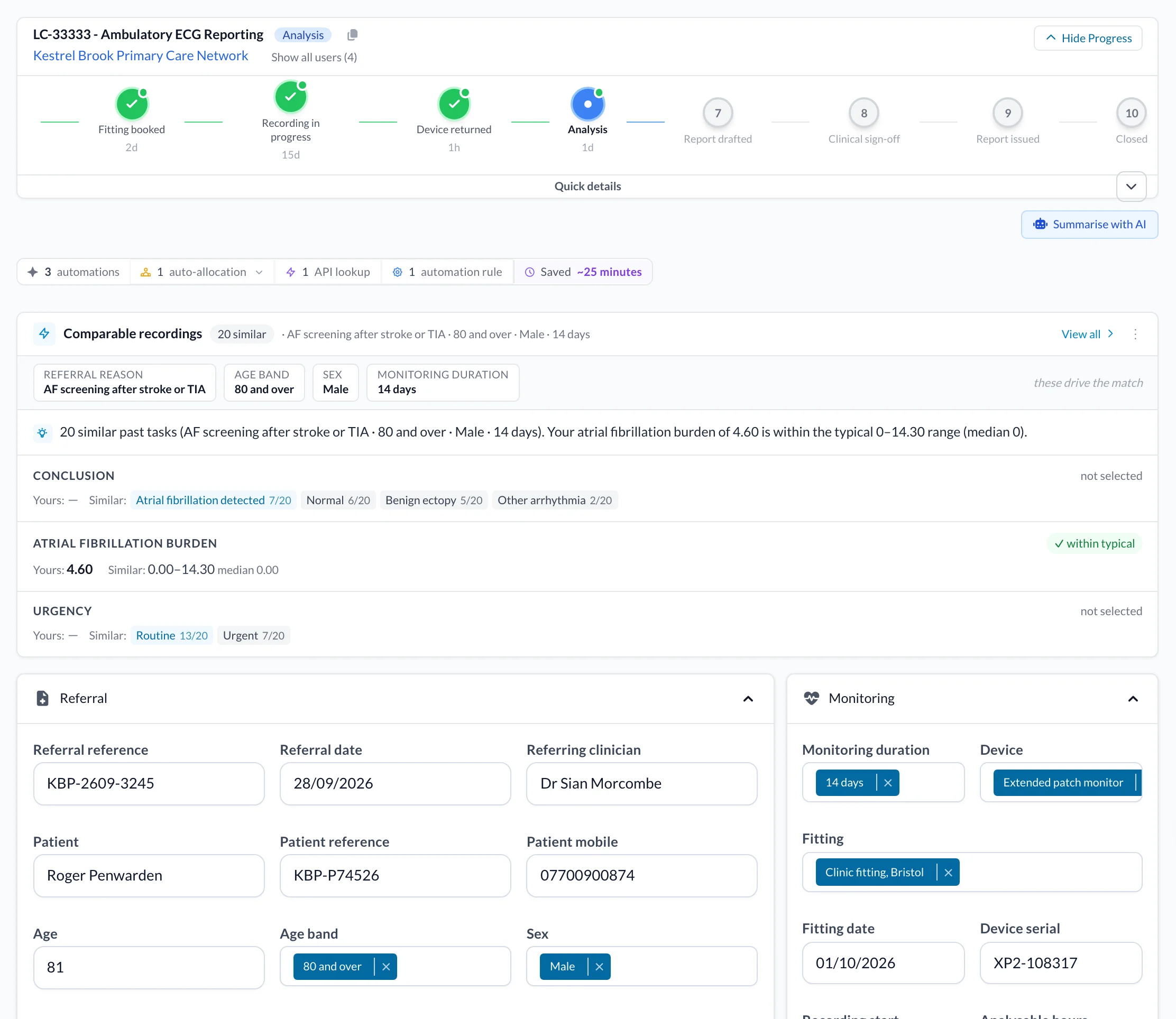Click View all comparable recordings
Viewport: 1176px width, 1019px height.
click(1087, 335)
